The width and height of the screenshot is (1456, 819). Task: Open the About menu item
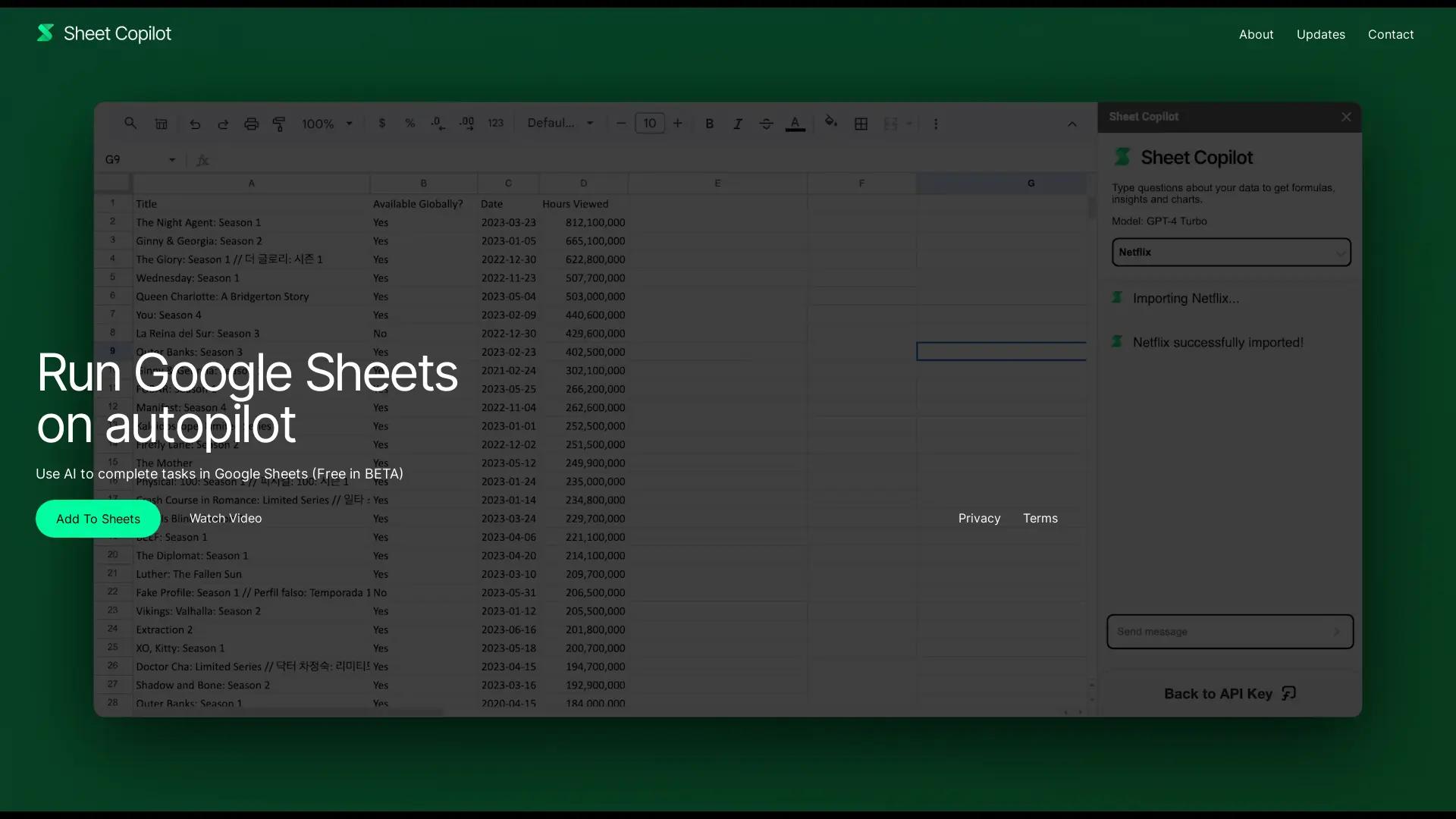tap(1256, 34)
